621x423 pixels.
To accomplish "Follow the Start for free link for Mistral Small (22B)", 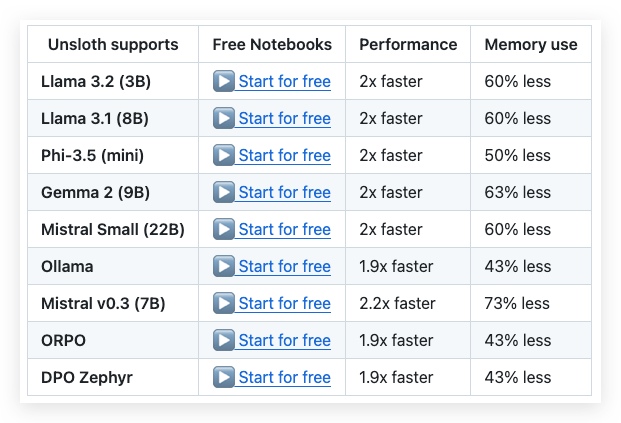I will point(284,230).
